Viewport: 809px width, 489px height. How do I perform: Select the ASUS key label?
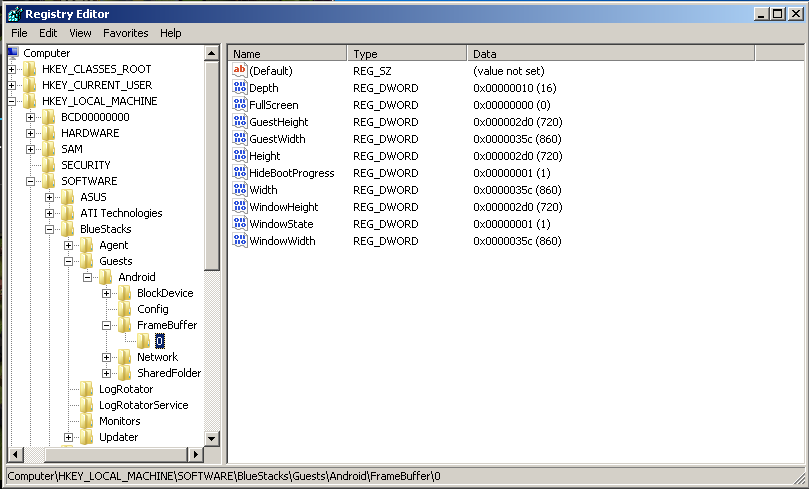(x=93, y=197)
